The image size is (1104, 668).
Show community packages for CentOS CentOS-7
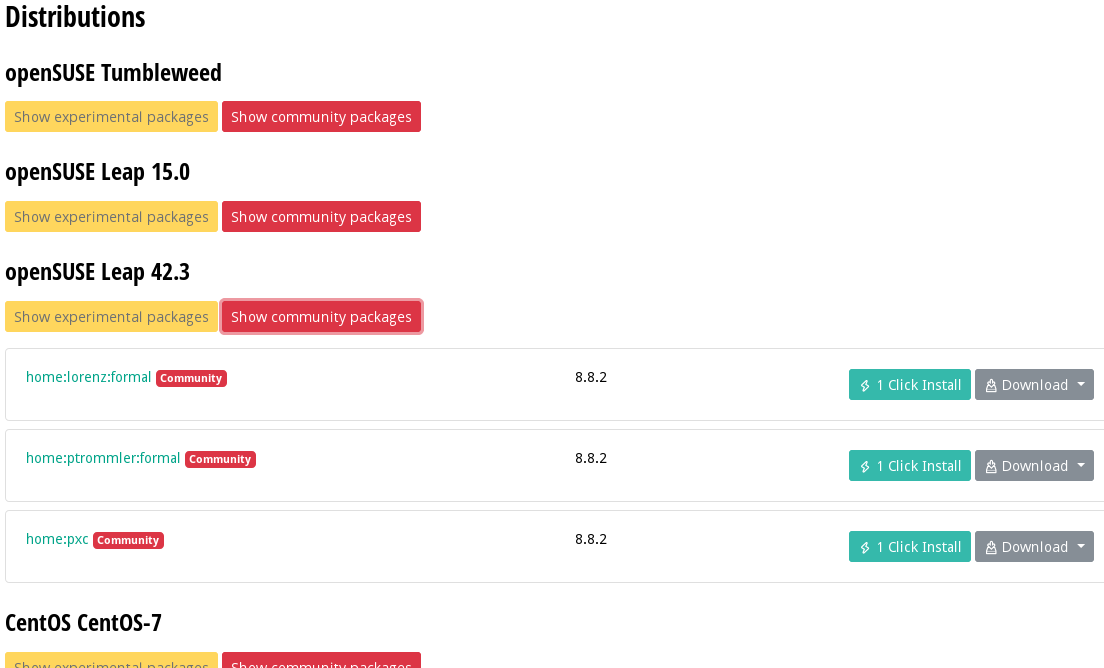tap(321, 660)
